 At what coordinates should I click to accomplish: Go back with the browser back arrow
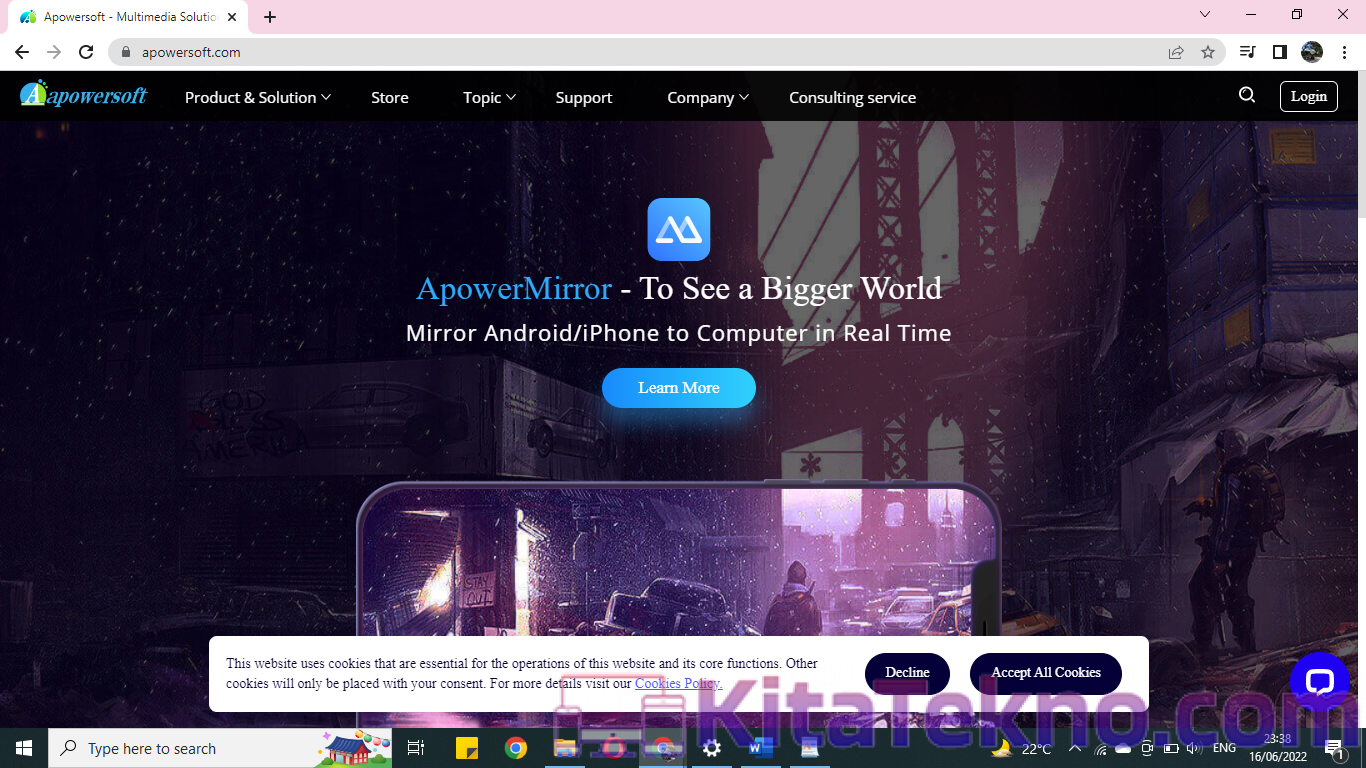point(22,52)
